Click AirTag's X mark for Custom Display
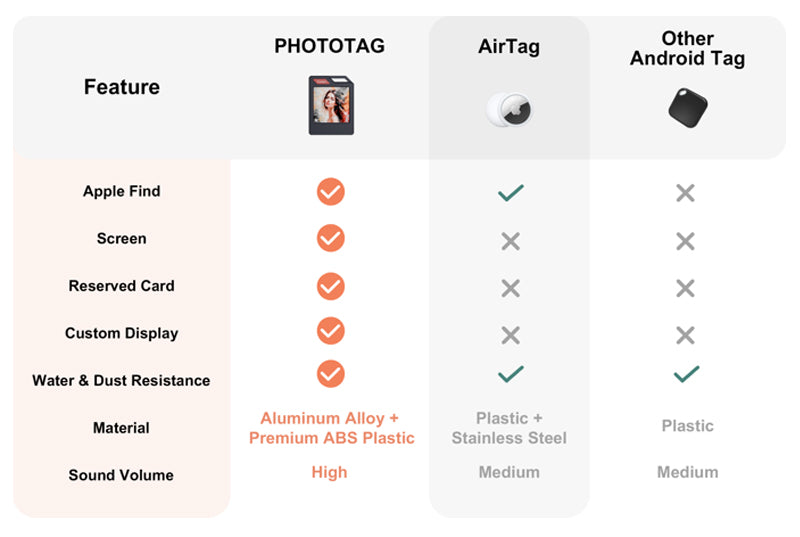800x537 pixels. (x=510, y=335)
